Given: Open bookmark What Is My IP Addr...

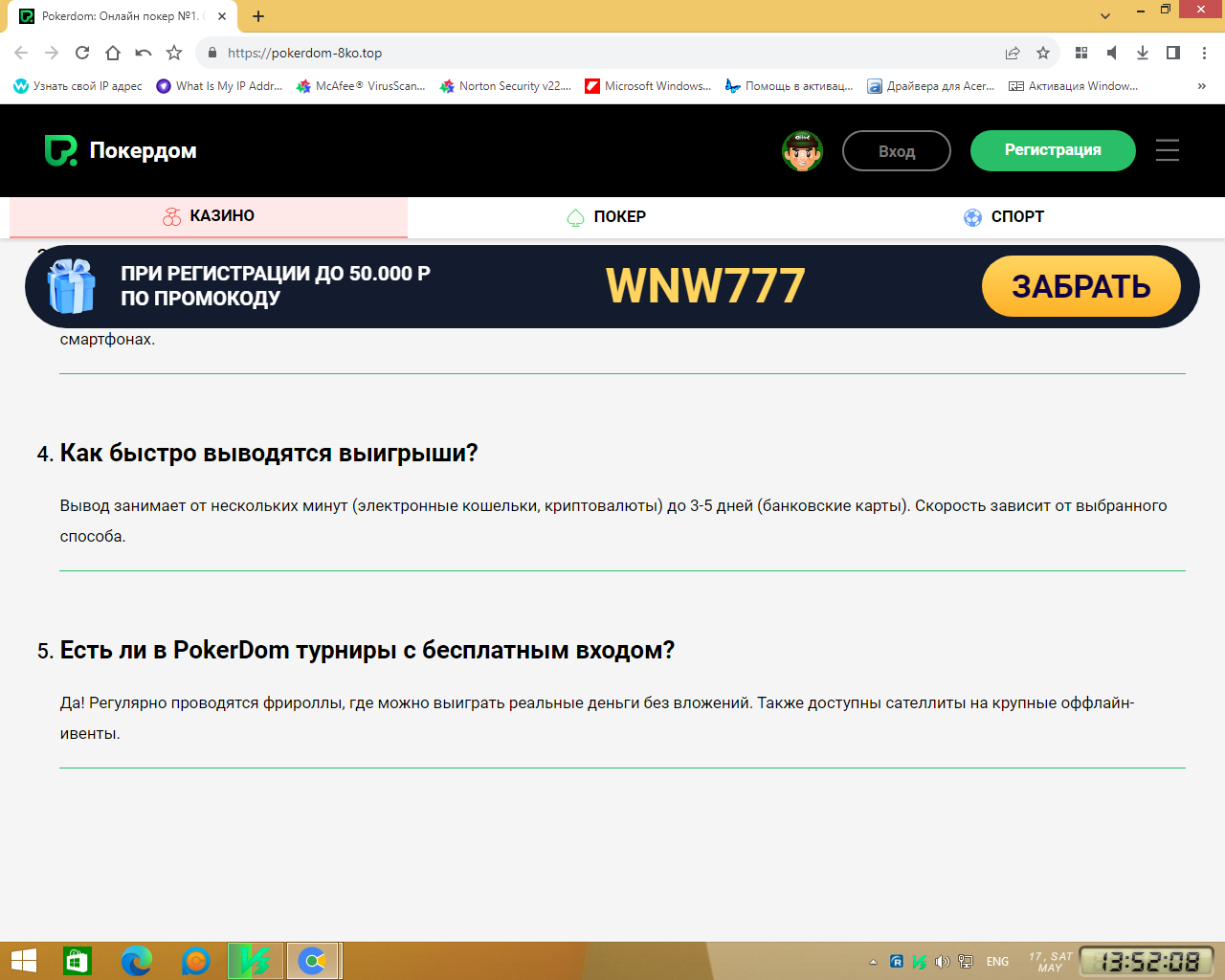Looking at the screenshot, I should [x=219, y=86].
